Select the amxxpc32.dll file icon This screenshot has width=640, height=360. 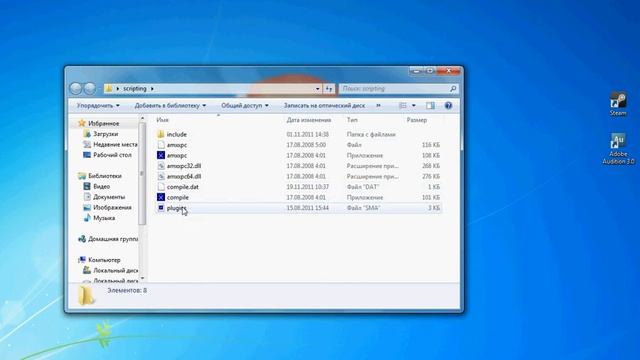point(161,166)
